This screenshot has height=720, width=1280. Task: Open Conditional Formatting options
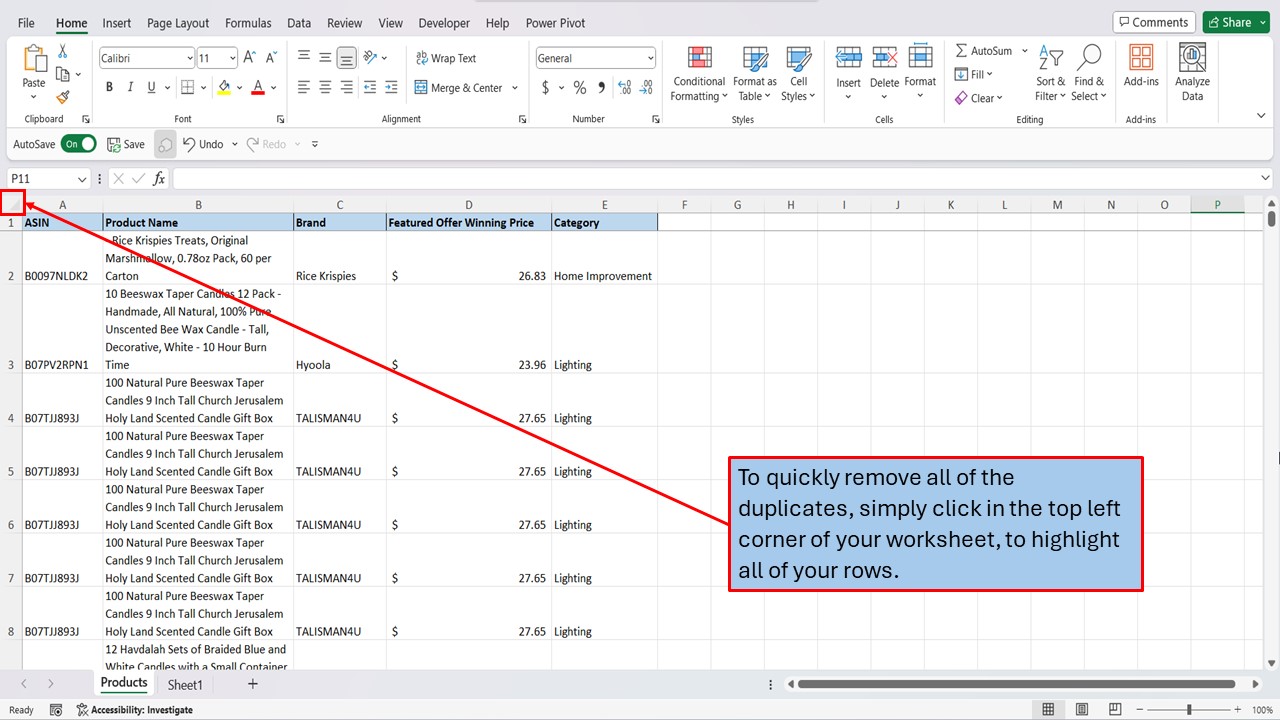(x=698, y=72)
